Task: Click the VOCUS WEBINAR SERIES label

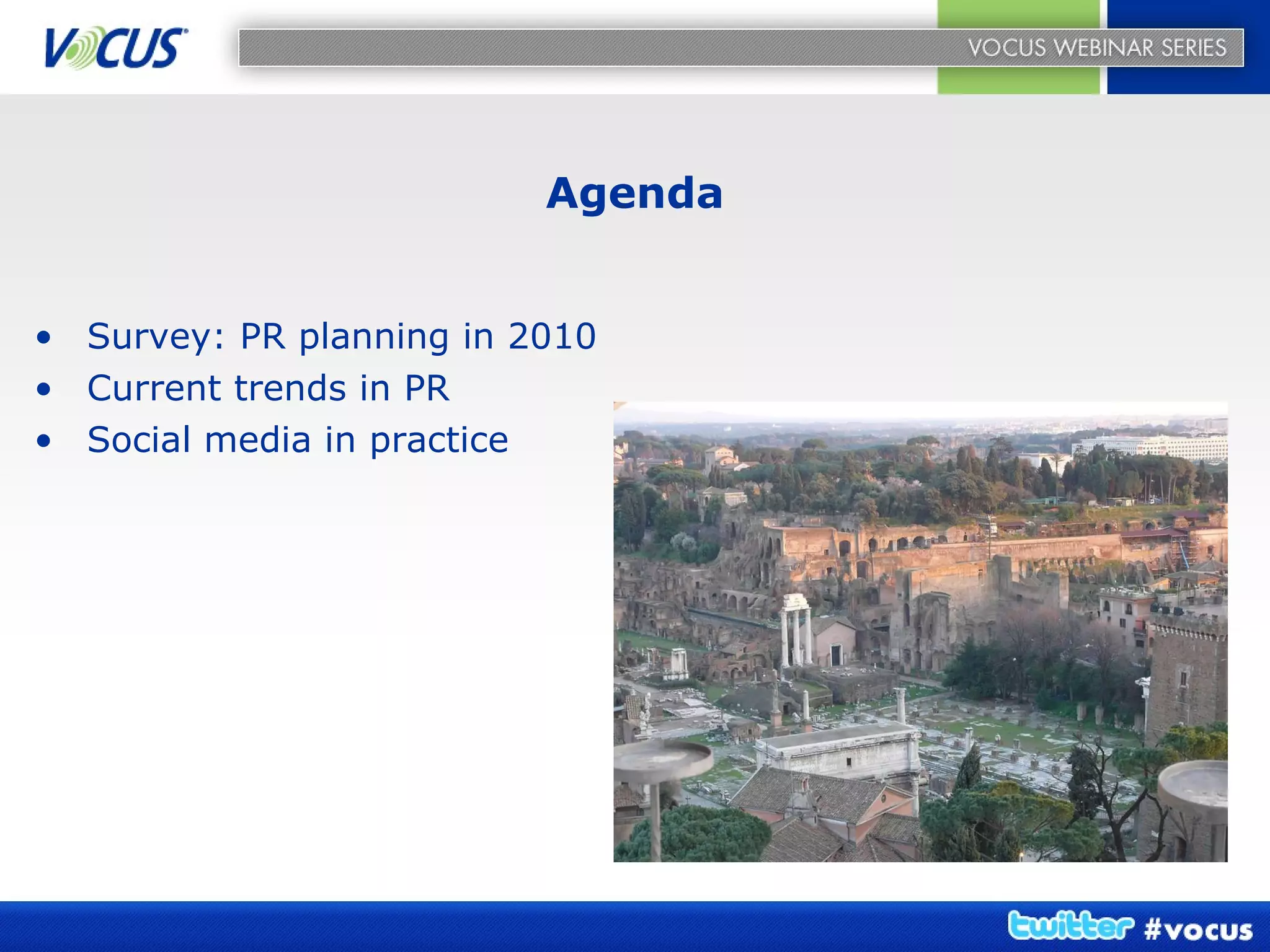Action: click(x=1097, y=48)
